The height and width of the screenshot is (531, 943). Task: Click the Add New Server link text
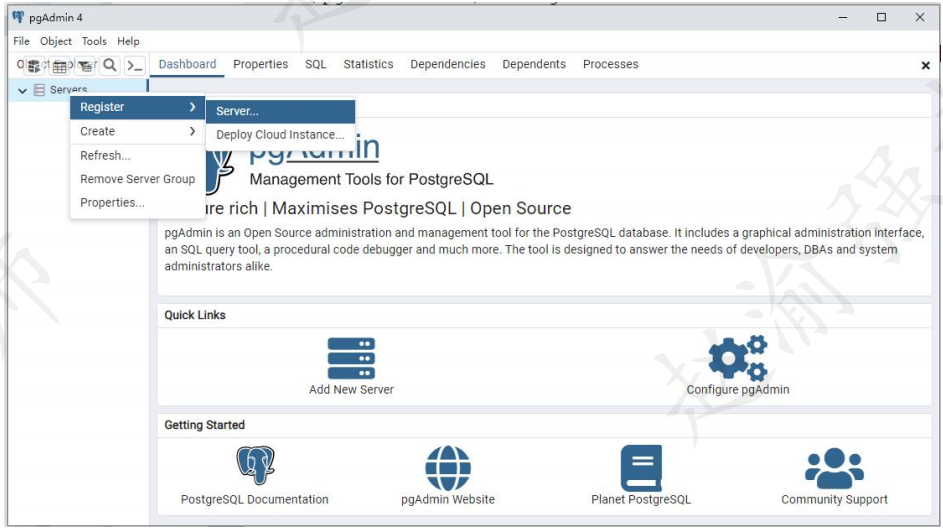tap(351, 390)
